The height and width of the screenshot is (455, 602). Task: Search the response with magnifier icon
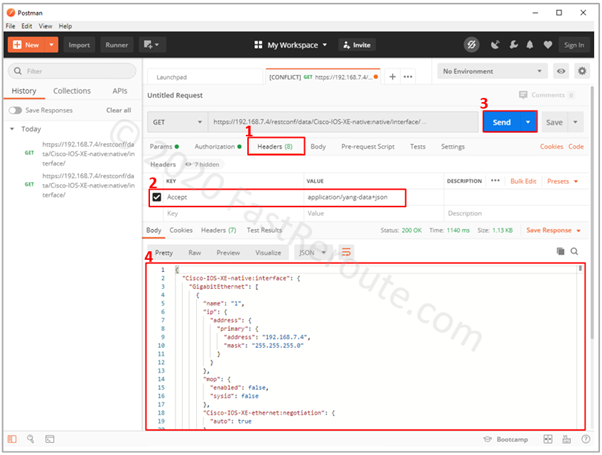(x=574, y=251)
